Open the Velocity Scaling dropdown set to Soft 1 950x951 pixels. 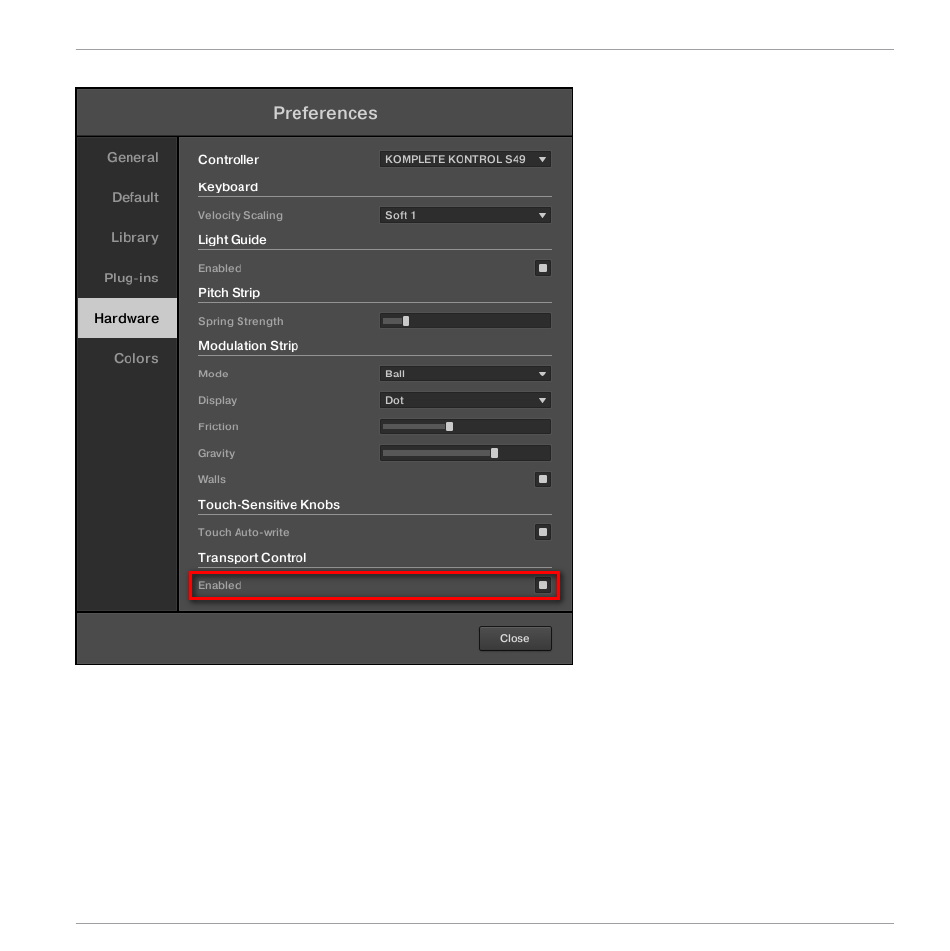tap(465, 215)
